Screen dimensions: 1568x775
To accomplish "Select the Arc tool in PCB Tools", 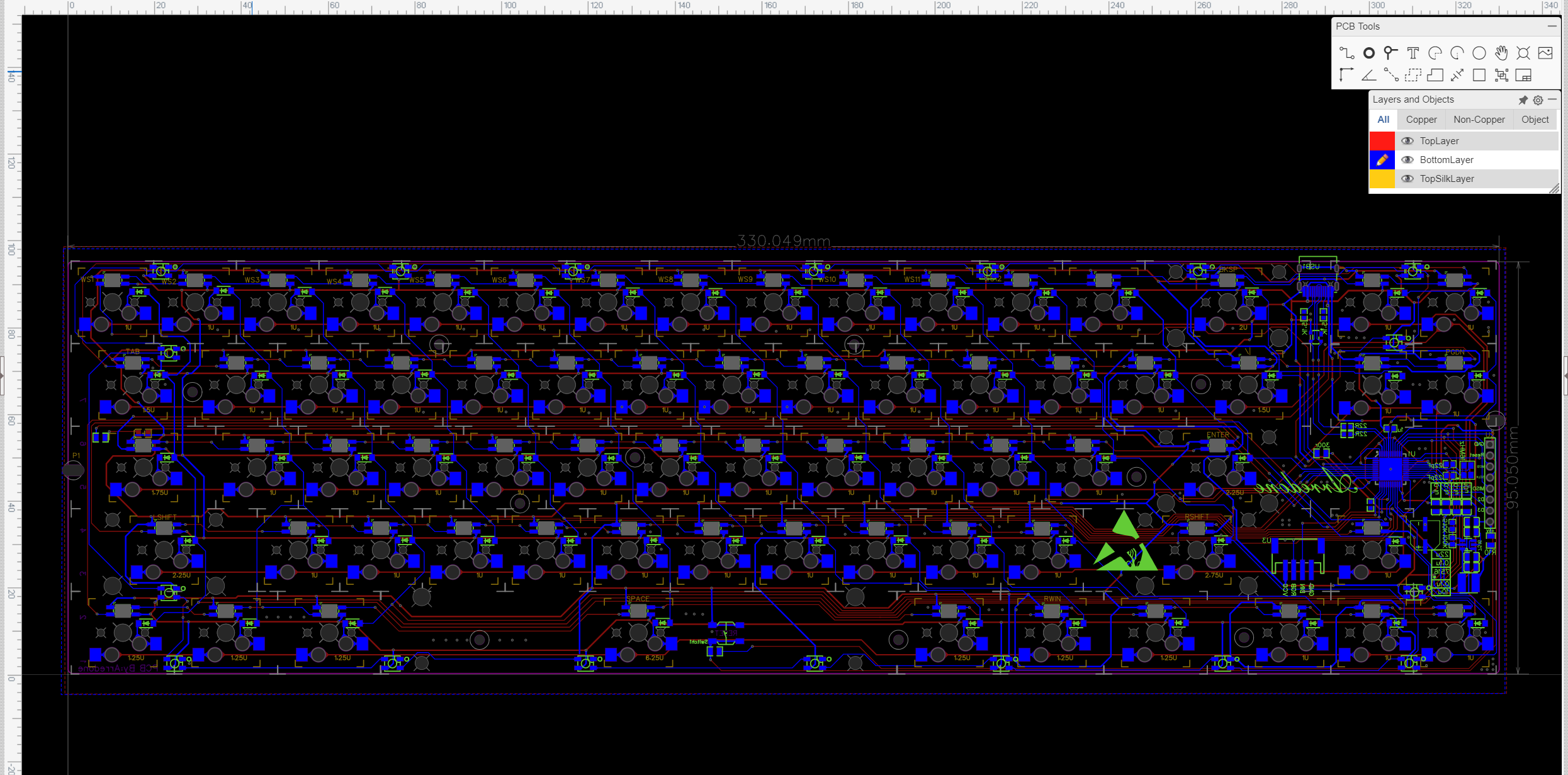I will point(1435,53).
